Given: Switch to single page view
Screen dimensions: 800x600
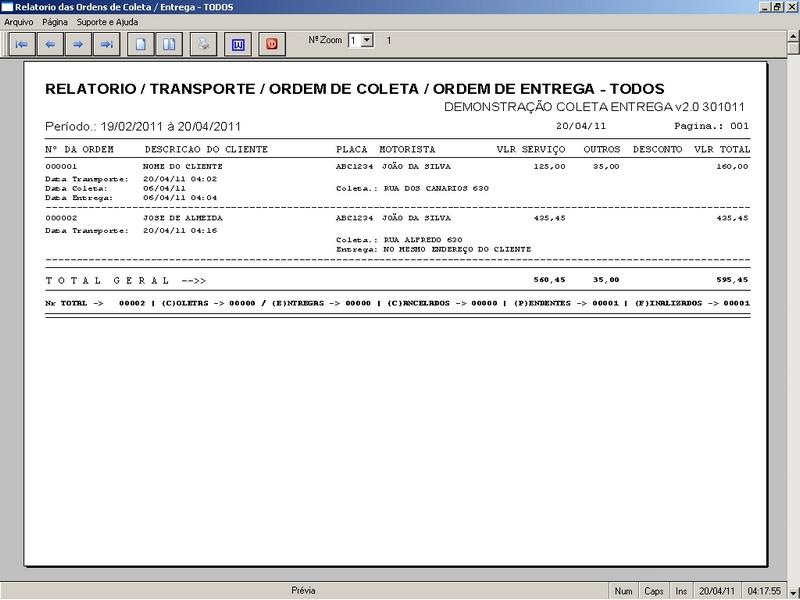Looking at the screenshot, I should coord(140,44).
